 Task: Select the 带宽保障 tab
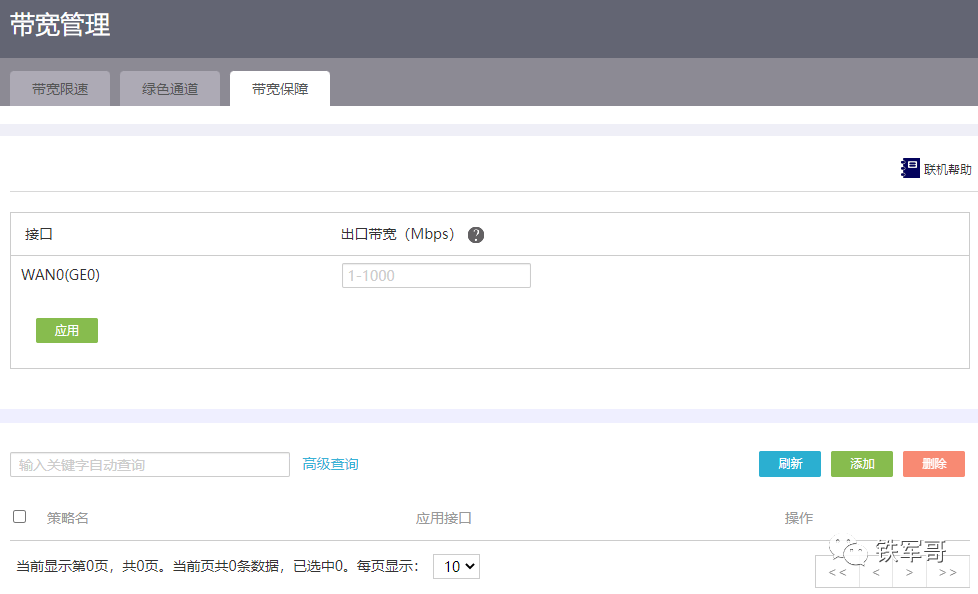click(x=280, y=89)
